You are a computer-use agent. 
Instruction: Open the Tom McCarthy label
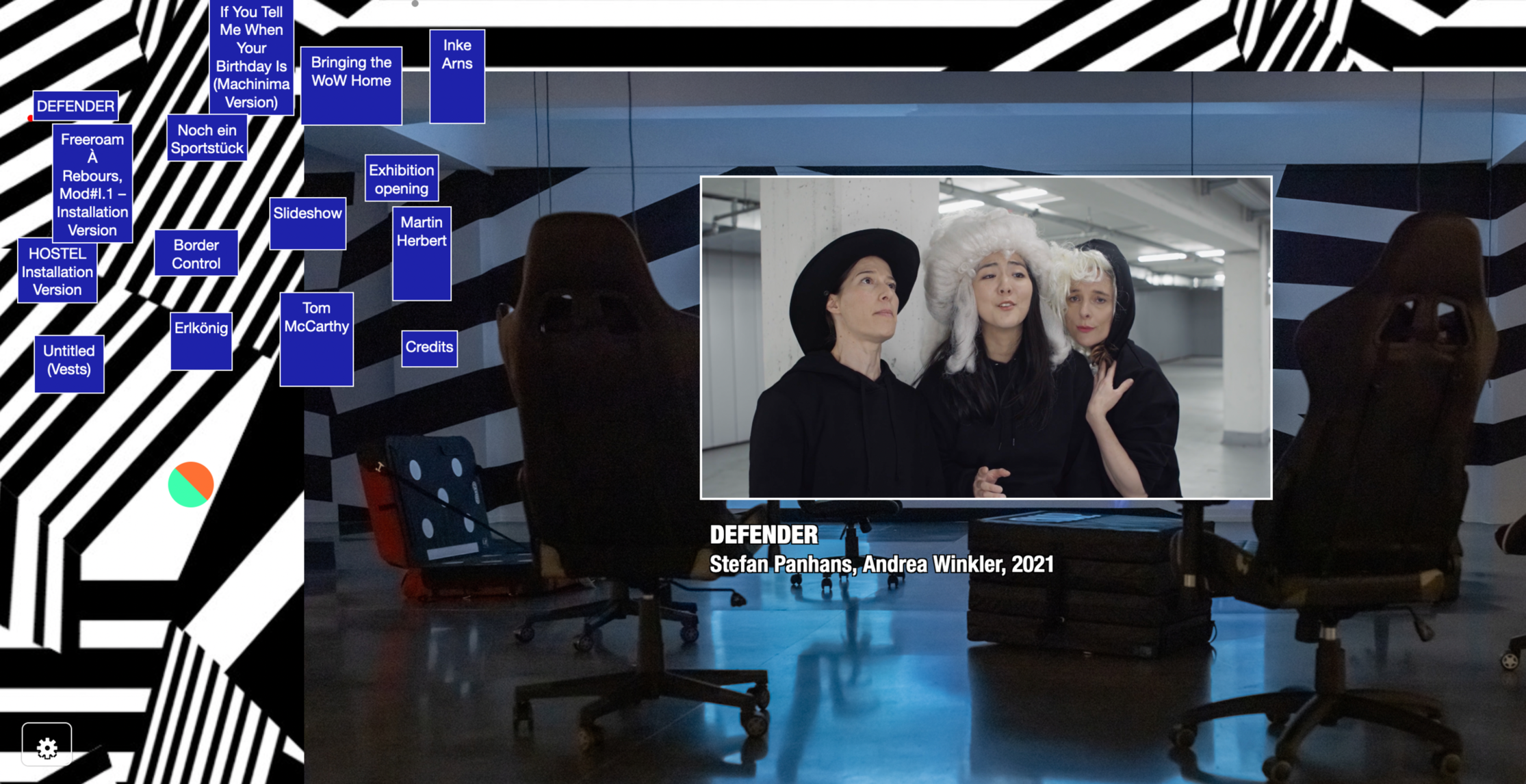[x=316, y=338]
